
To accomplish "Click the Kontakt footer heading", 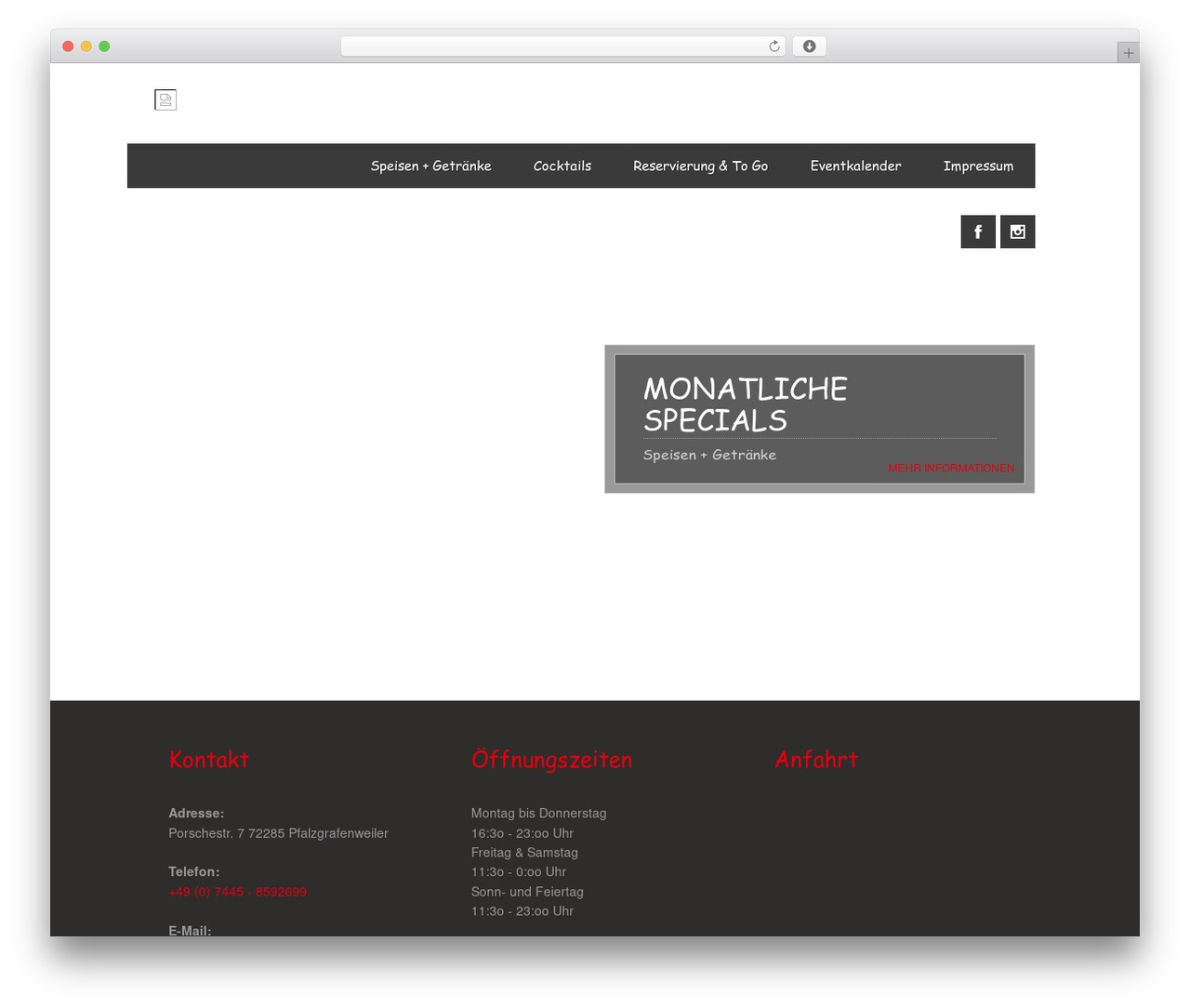I will pos(209,760).
